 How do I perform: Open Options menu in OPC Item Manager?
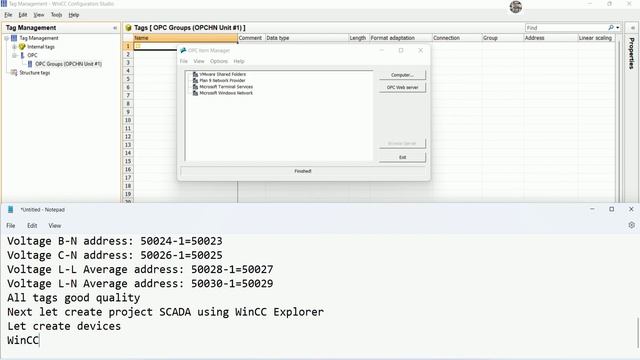[219, 61]
